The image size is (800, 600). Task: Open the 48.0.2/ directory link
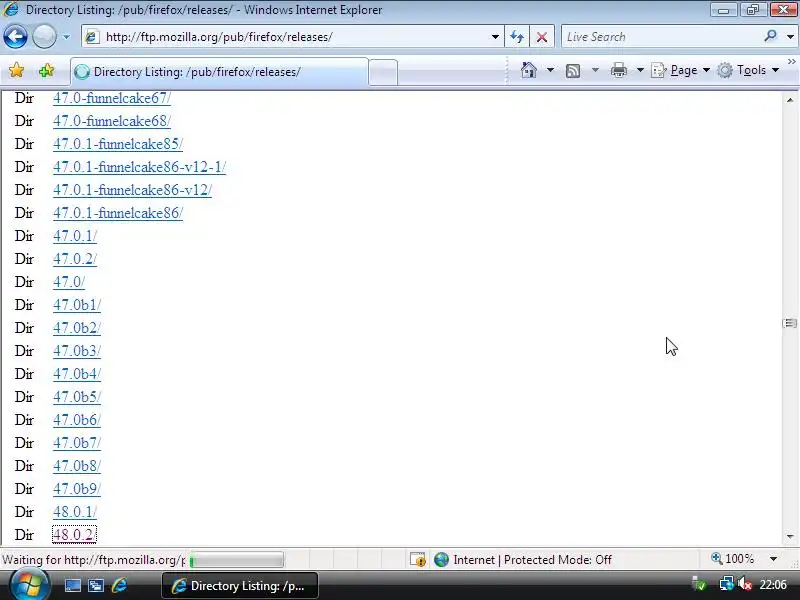pos(74,534)
